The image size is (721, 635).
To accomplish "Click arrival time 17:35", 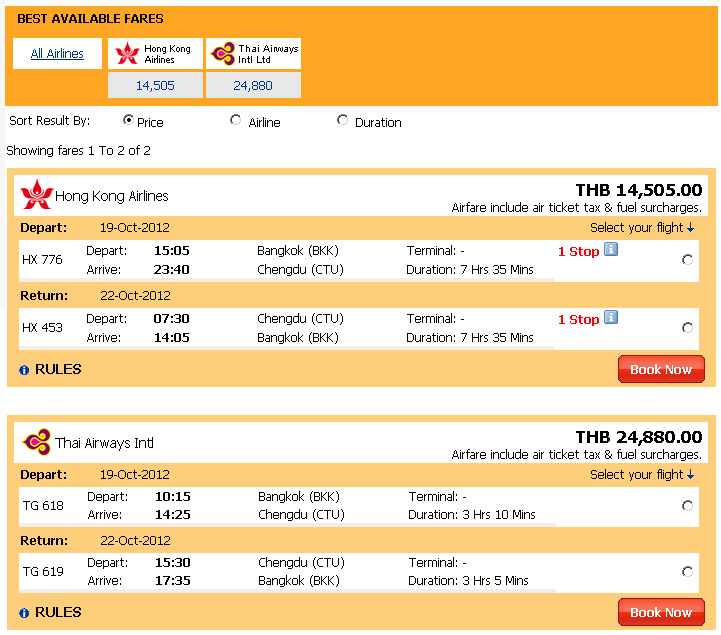I will [x=172, y=581].
